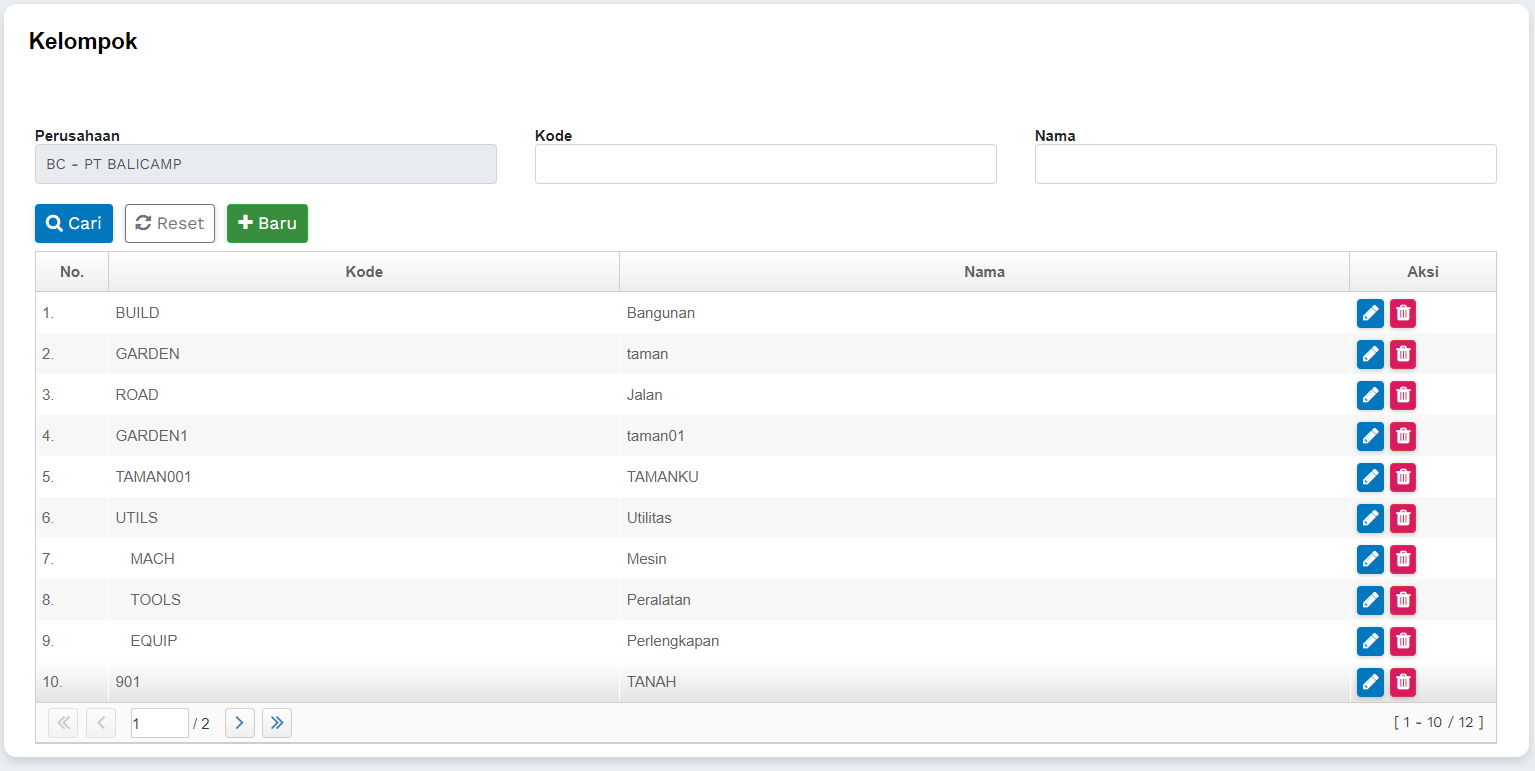Edit the BUILD row with pencil icon
This screenshot has width=1535, height=771.
click(1370, 313)
